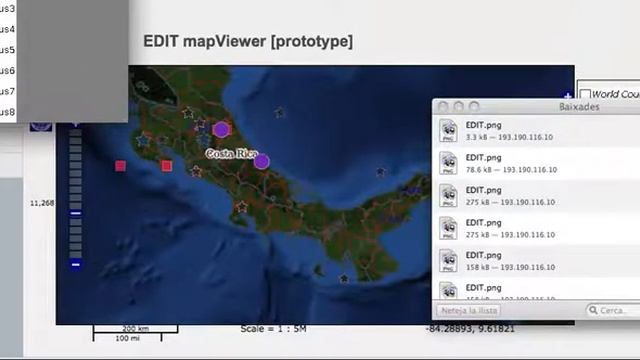Click the magnifier icon in Cerca field
This screenshot has width=640, height=360.
[x=593, y=310]
